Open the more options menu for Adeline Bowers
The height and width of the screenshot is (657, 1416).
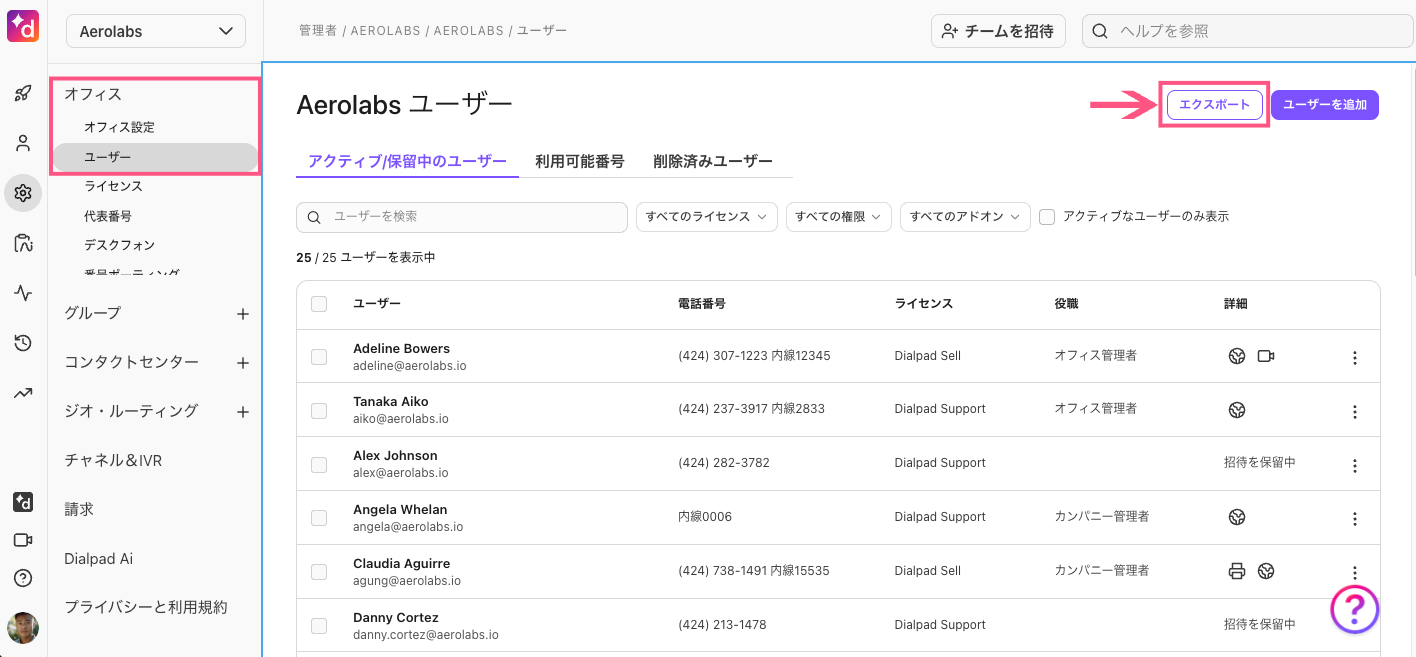point(1355,358)
